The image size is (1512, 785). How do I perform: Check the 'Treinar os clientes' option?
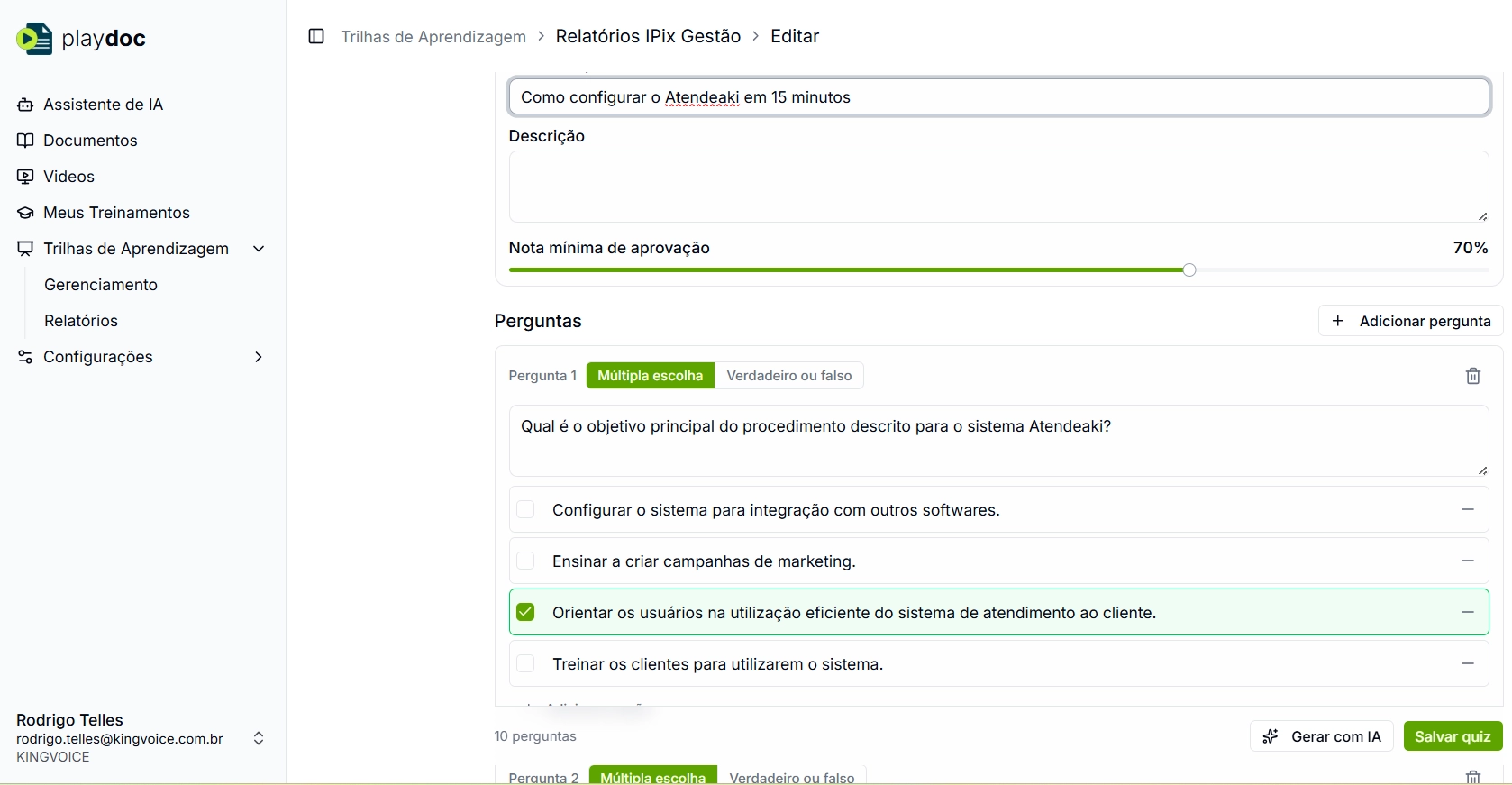coord(525,663)
